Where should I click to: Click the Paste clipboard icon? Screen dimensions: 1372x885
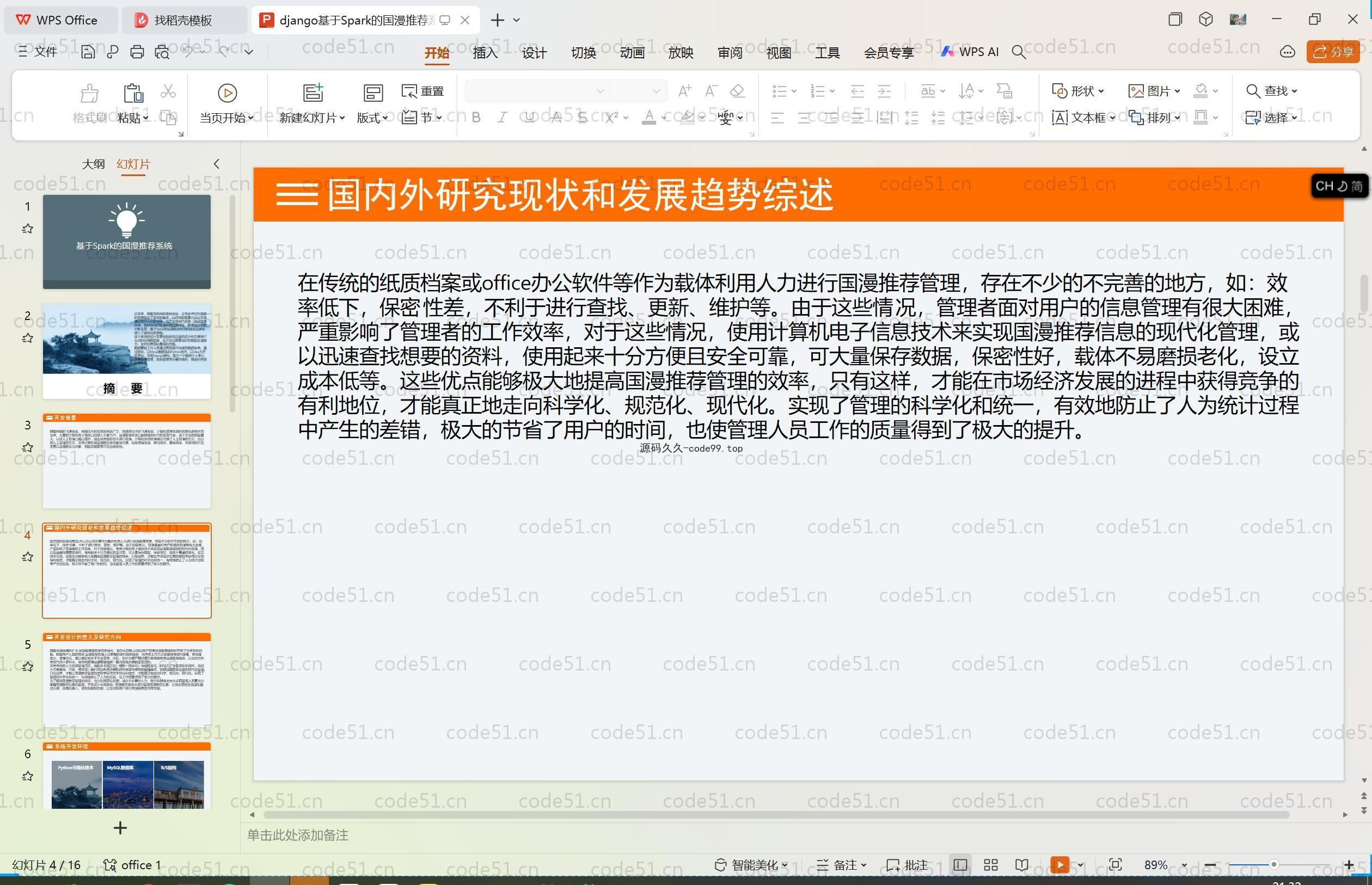(133, 93)
